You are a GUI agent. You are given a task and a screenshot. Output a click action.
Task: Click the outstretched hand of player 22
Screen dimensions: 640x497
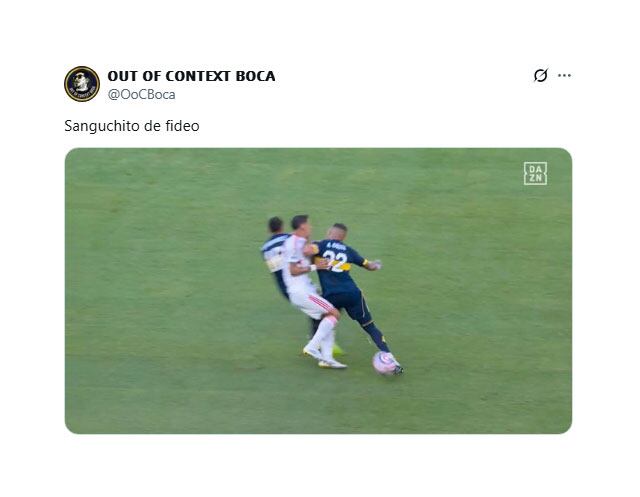[x=374, y=265]
